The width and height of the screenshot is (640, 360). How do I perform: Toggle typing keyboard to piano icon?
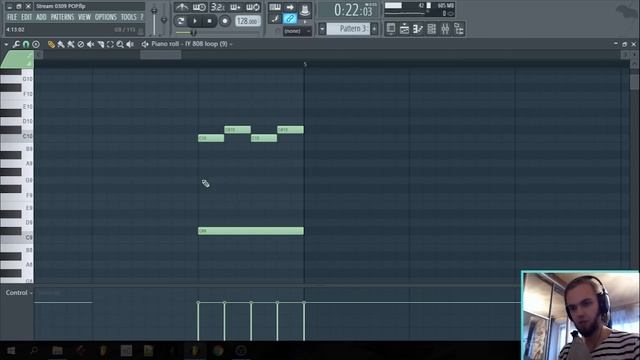[x=275, y=7]
